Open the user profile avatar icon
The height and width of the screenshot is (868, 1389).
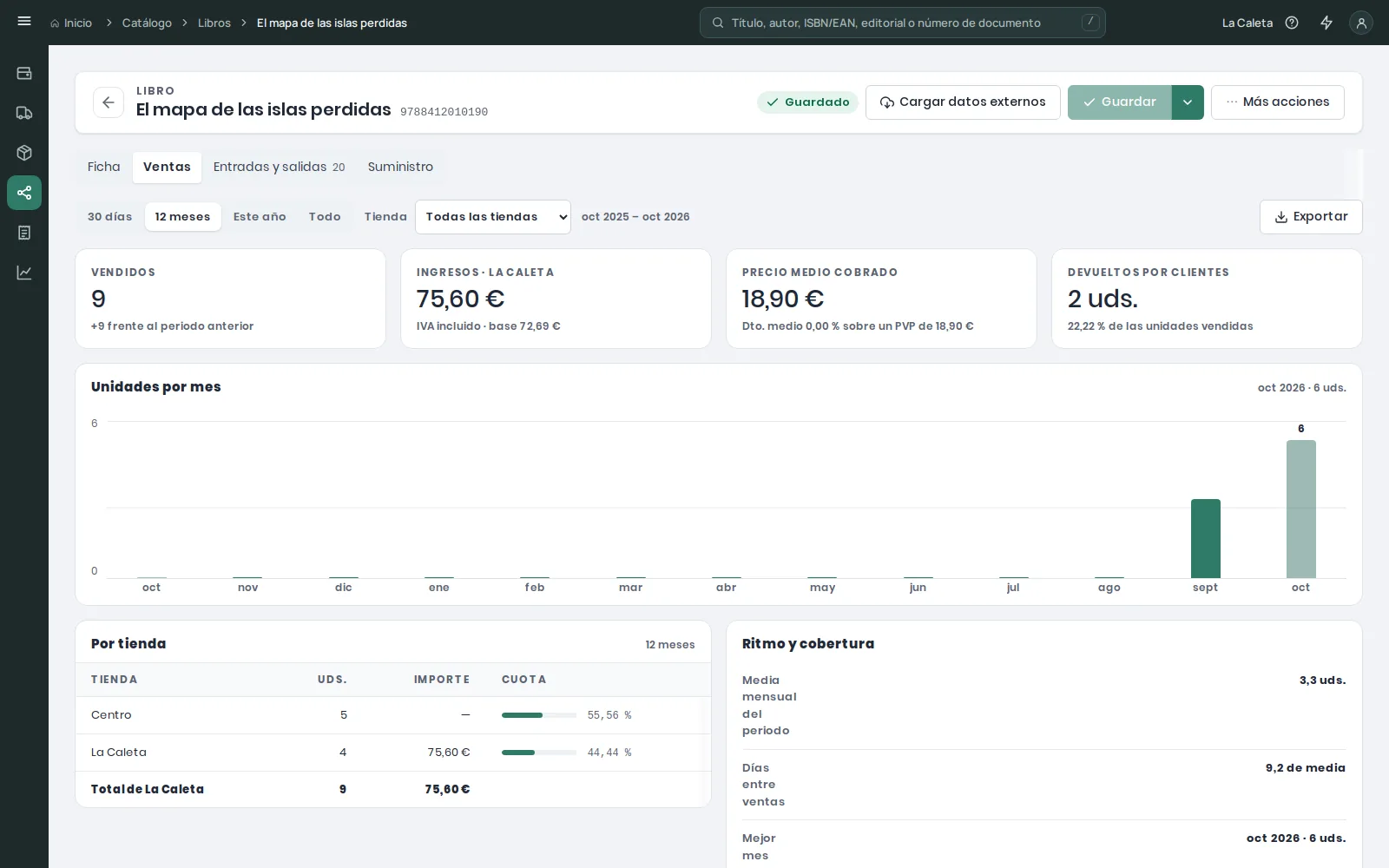1361,23
